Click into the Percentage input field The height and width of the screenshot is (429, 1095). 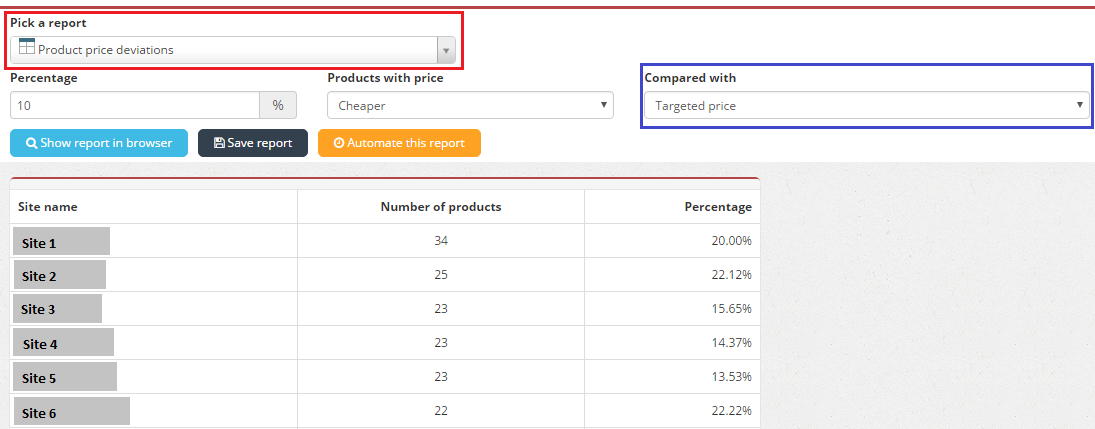(x=135, y=106)
